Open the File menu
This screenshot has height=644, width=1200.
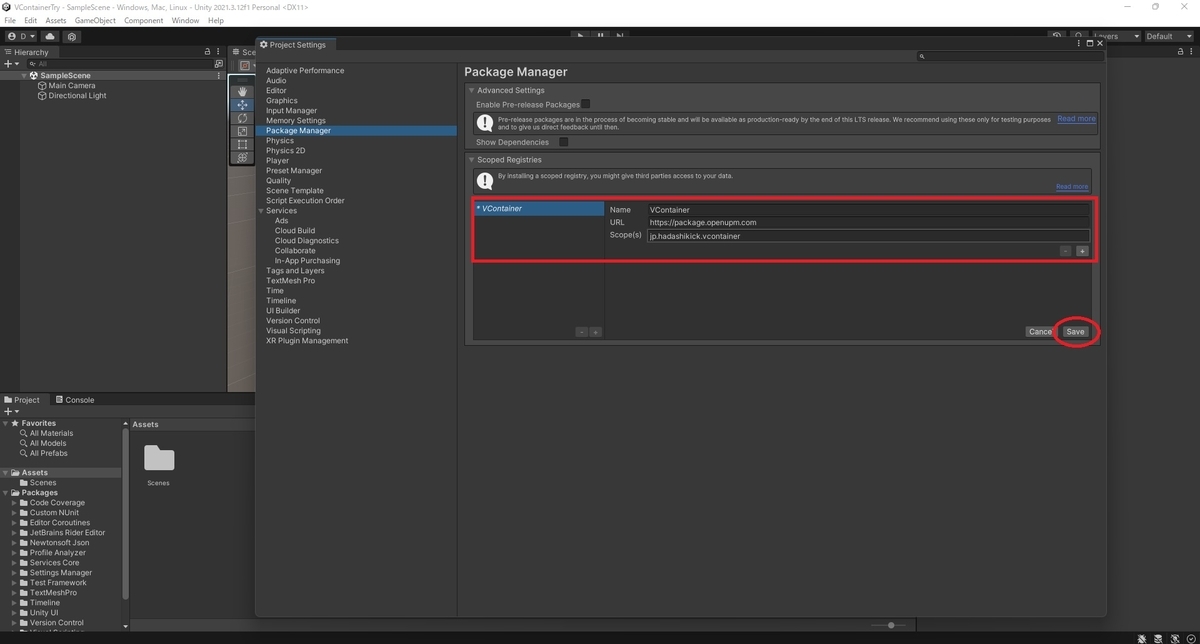[x=10, y=20]
